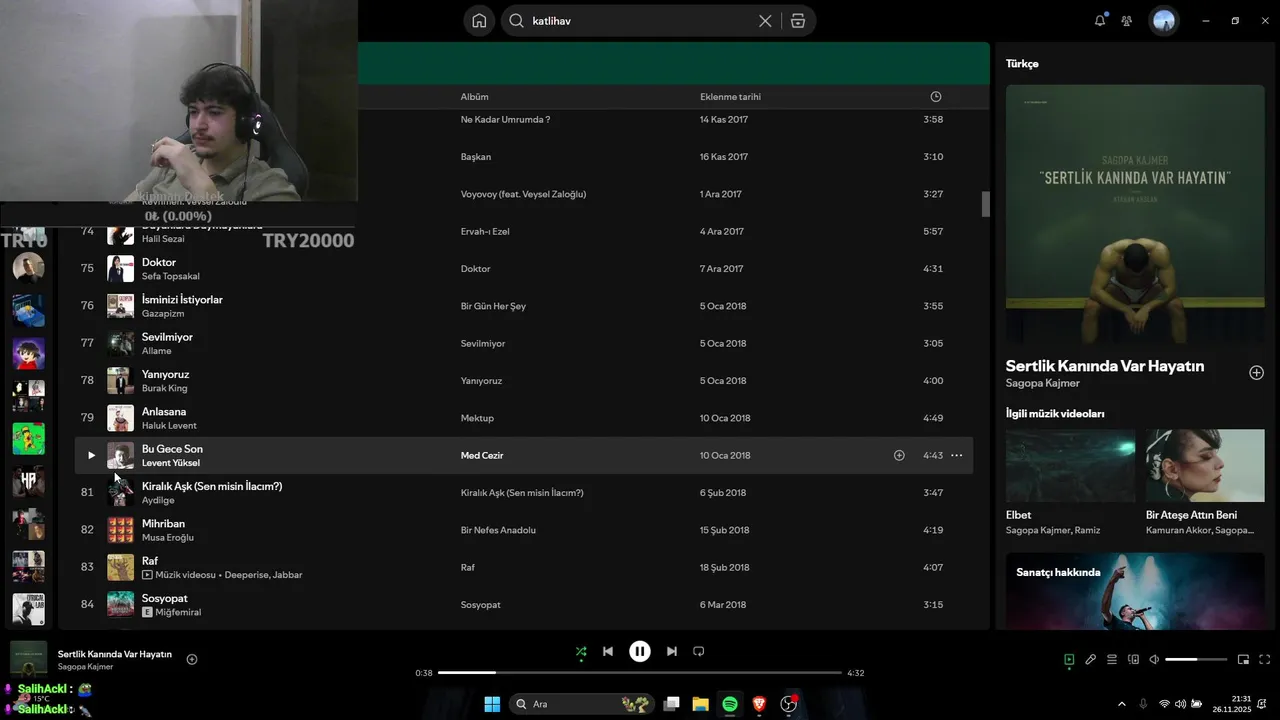Open Spotify from the Windows taskbar
The width and height of the screenshot is (1280, 720).
tap(730, 704)
